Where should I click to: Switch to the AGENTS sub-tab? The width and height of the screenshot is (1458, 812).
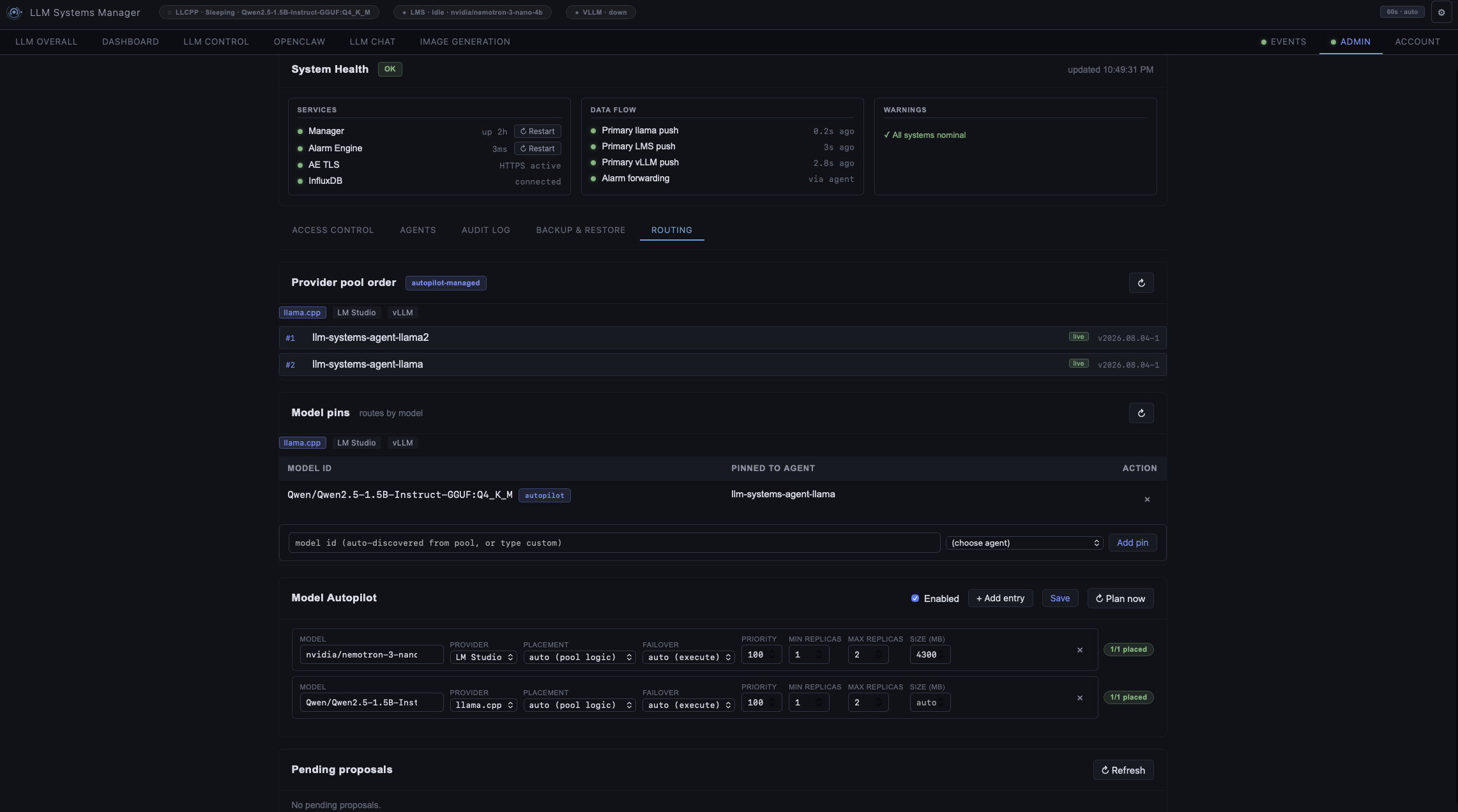tap(418, 230)
